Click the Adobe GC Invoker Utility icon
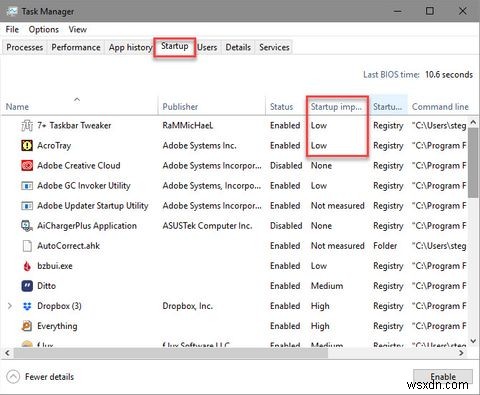The image size is (480, 395). (27, 186)
